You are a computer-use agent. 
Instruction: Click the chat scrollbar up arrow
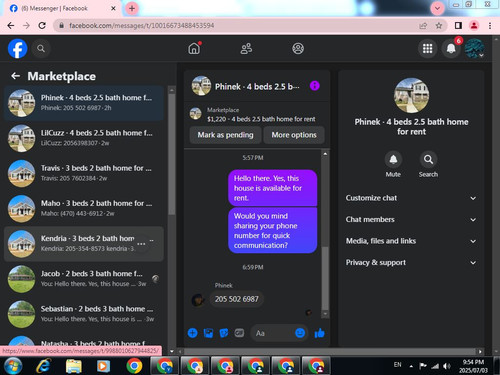[325, 154]
